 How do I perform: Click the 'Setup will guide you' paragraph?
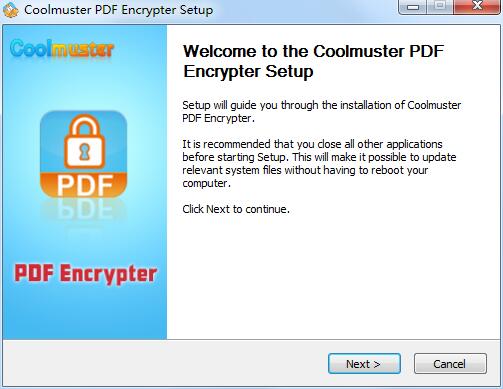coord(321,111)
